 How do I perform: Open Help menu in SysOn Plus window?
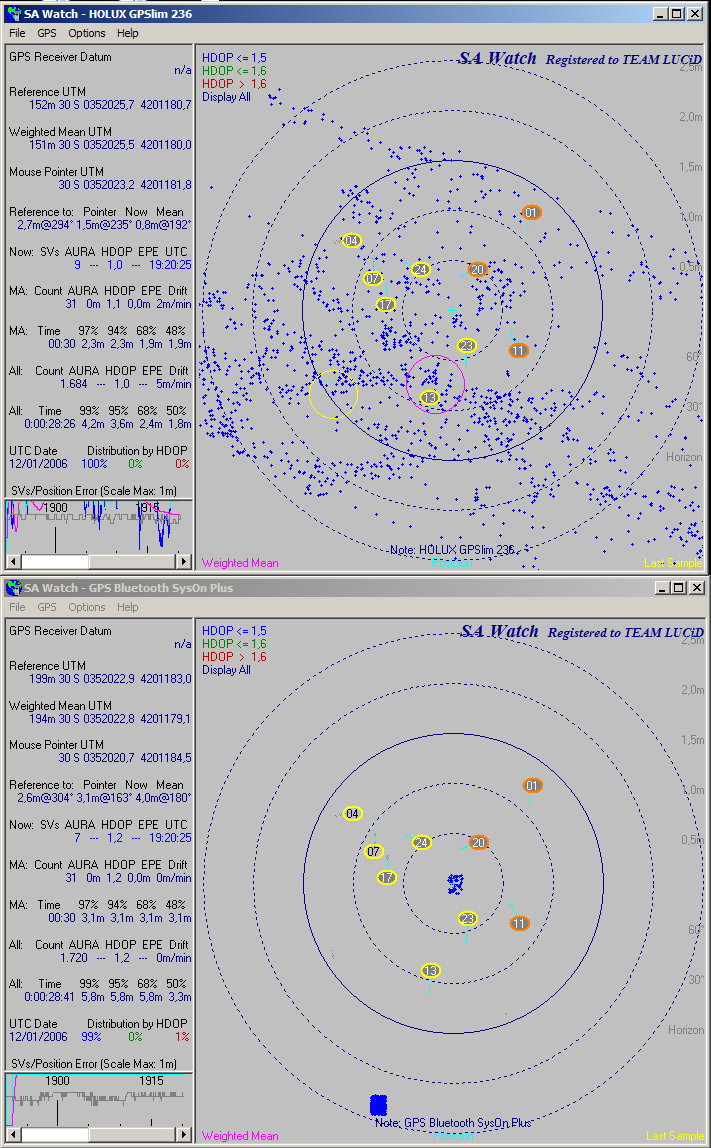pos(127,607)
